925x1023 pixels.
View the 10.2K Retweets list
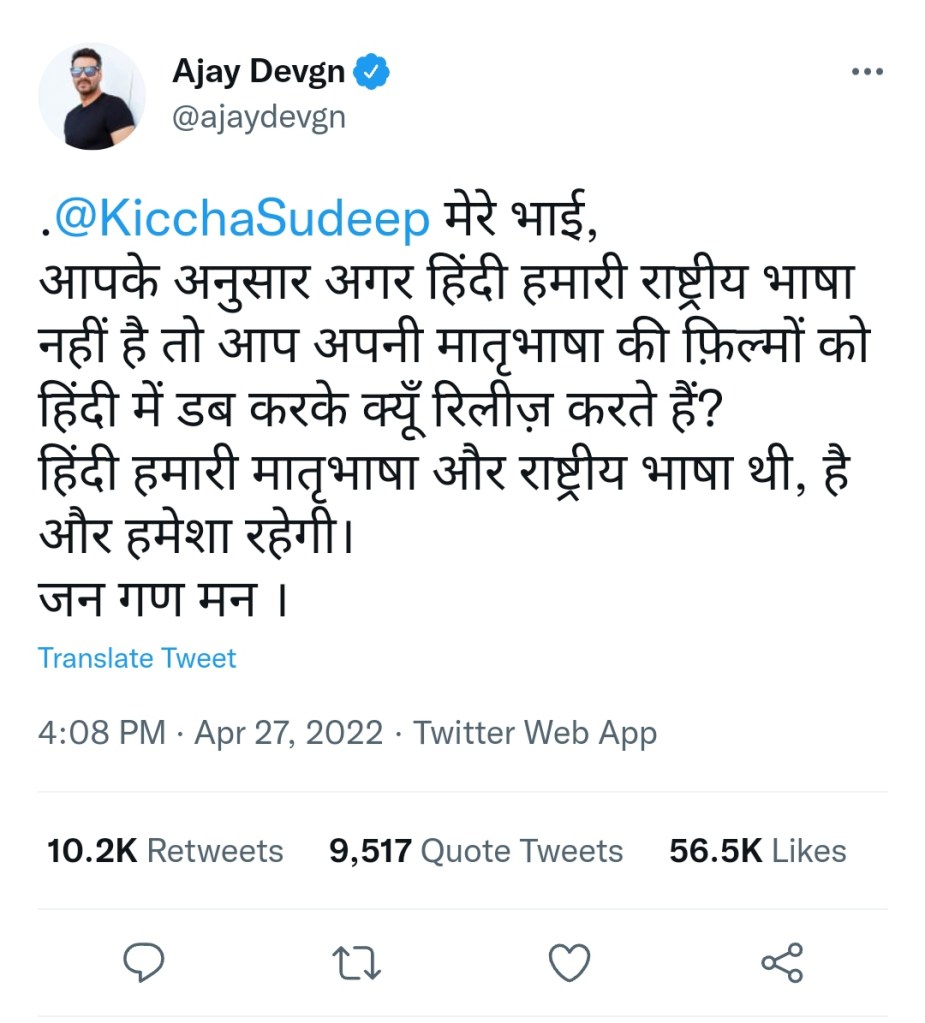click(165, 851)
